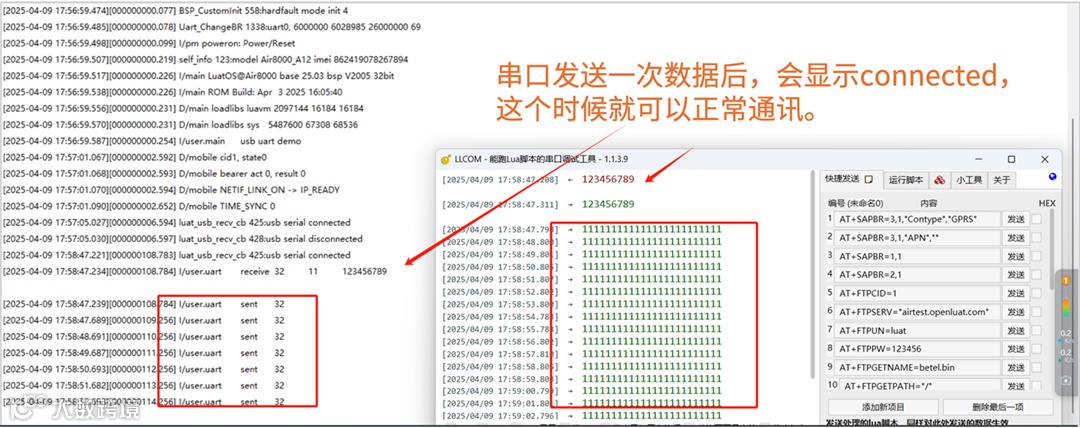The height and width of the screenshot is (428, 1080).
Task: Open the red cubes tab icon in LLCOM
Action: [939, 180]
